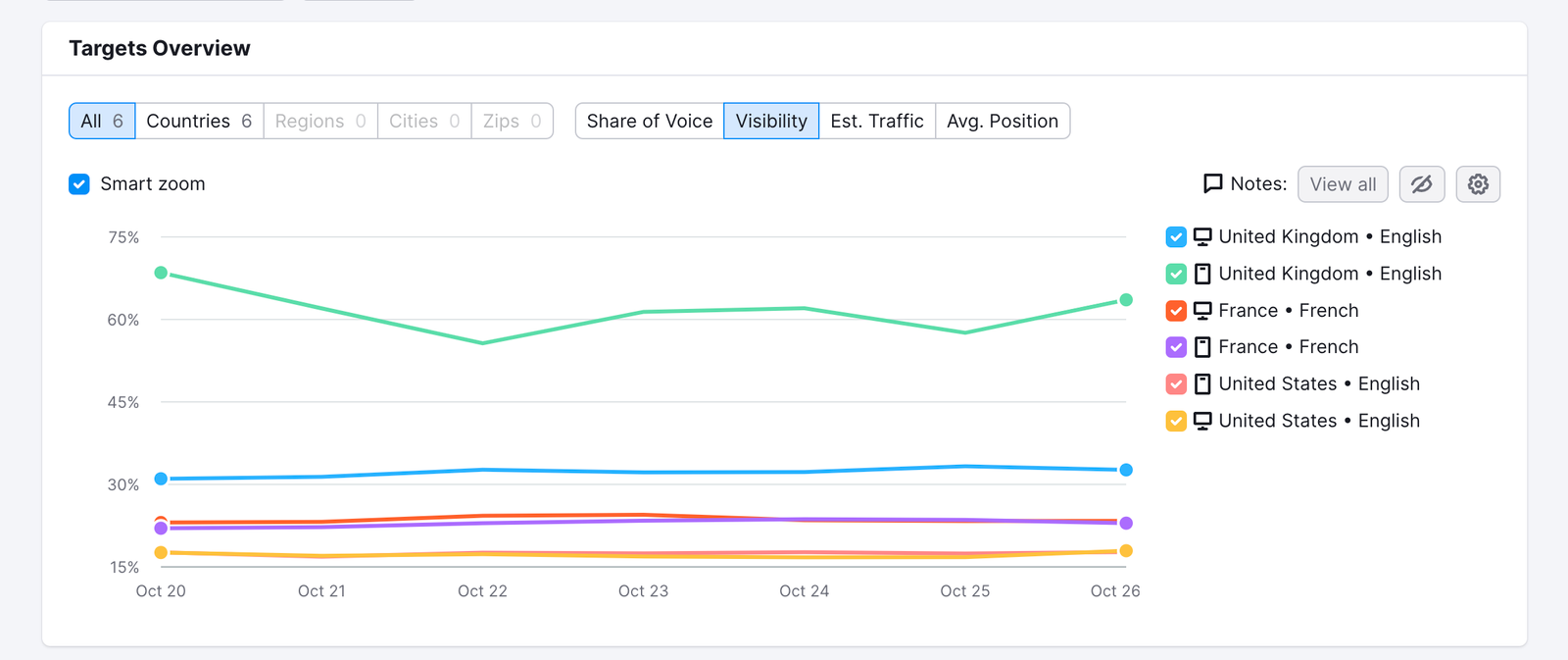Open chart settings gear icon
Image resolution: width=1568 pixels, height=660 pixels.
click(1478, 184)
